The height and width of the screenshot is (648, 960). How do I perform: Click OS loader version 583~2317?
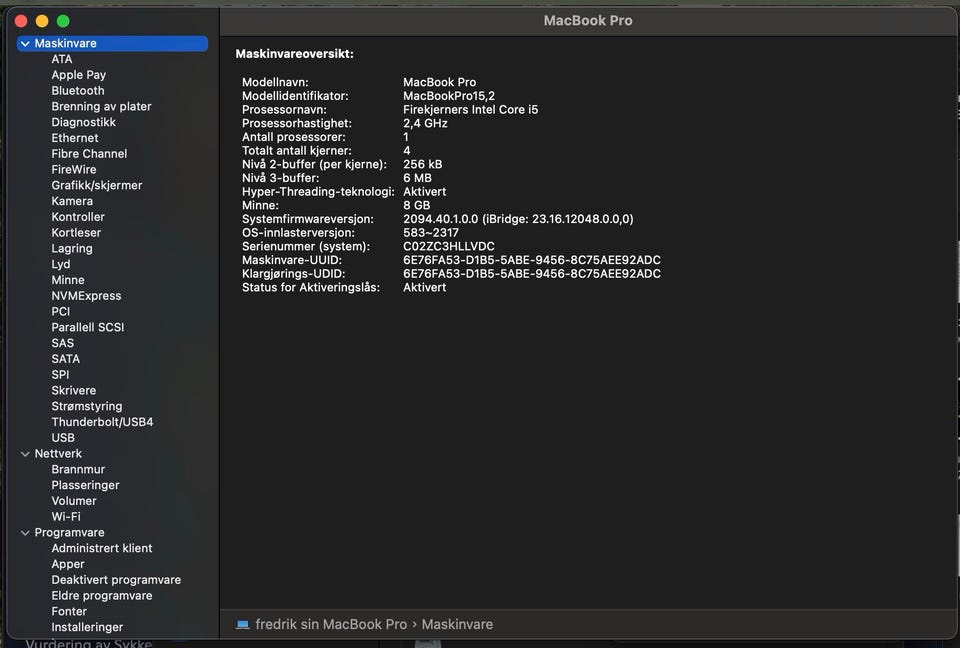coord(430,233)
